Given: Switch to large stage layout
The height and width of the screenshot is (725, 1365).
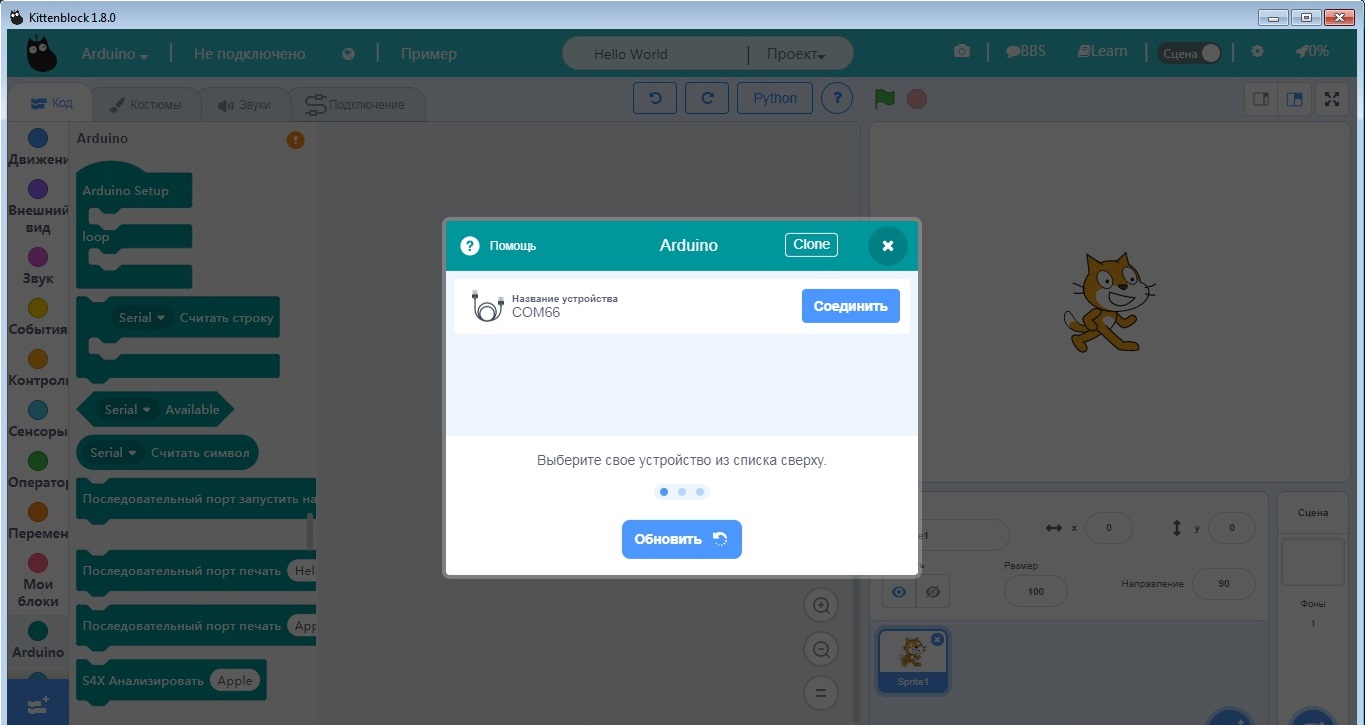Looking at the screenshot, I should click(x=1295, y=99).
